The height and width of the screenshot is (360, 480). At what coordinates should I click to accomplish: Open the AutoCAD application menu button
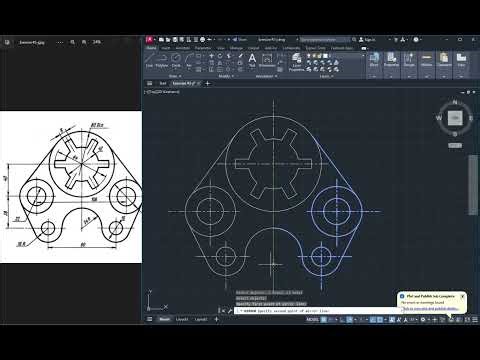click(x=150, y=40)
